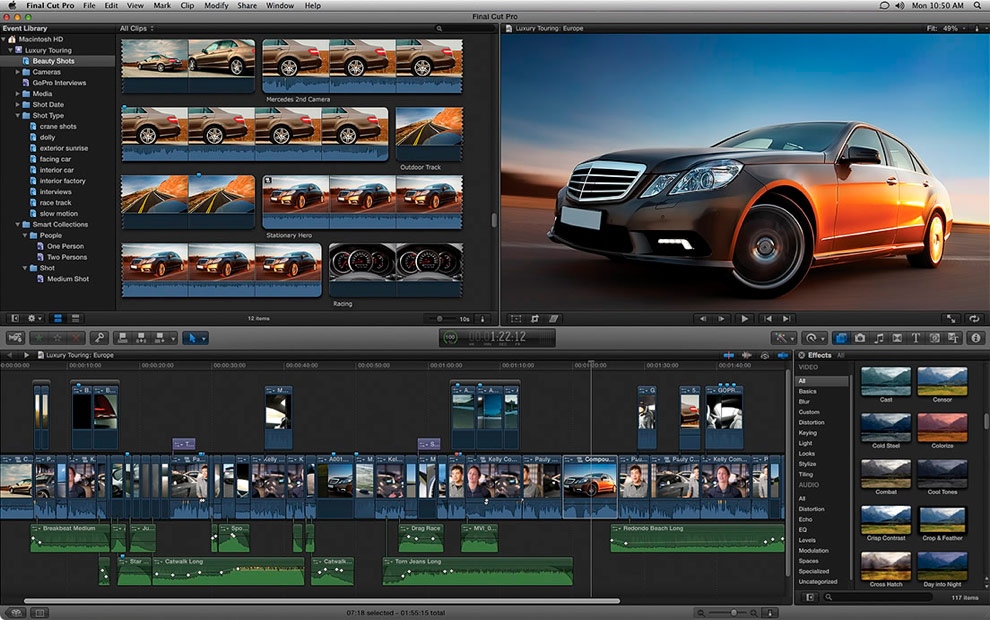Toggle video skimming above the timeline
Viewport: 990px width, 620px height.
[729, 355]
